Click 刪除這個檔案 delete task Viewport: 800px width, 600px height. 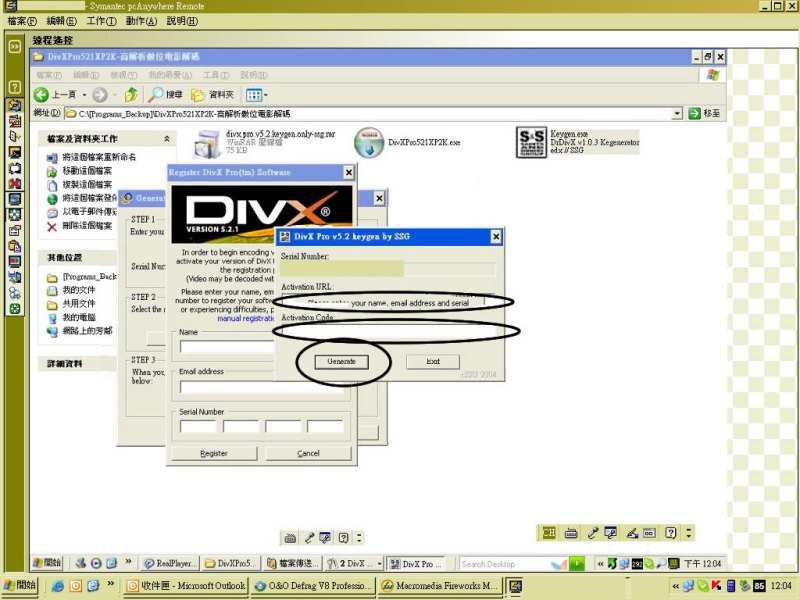(x=79, y=226)
